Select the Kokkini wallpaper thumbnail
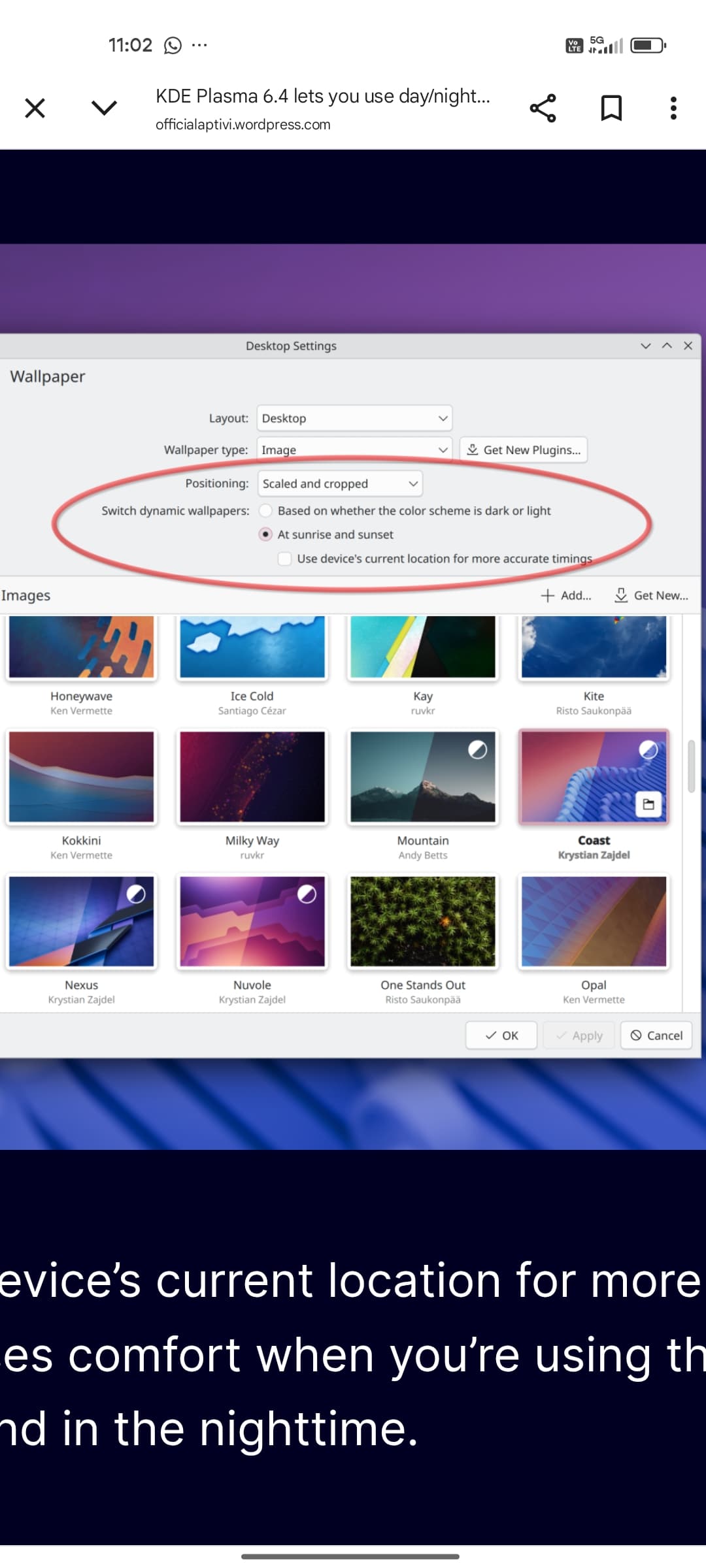Viewport: 706px width, 1568px height. click(82, 777)
